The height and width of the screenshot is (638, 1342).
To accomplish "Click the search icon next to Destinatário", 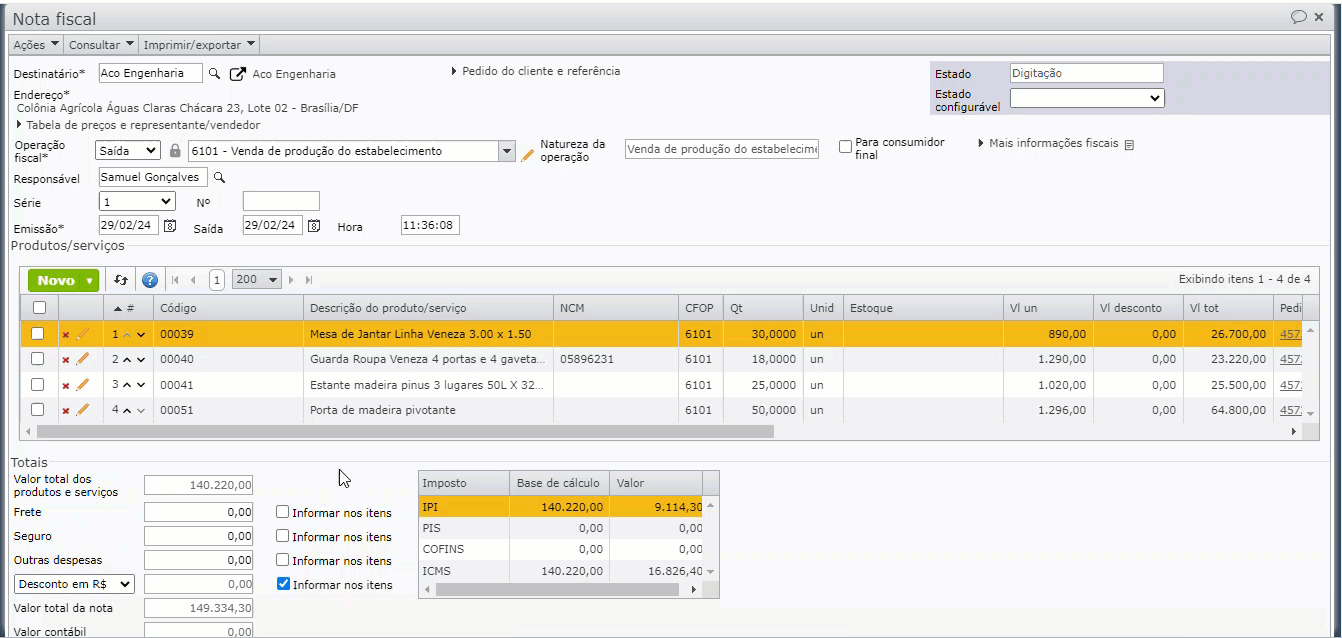I will coord(214,73).
